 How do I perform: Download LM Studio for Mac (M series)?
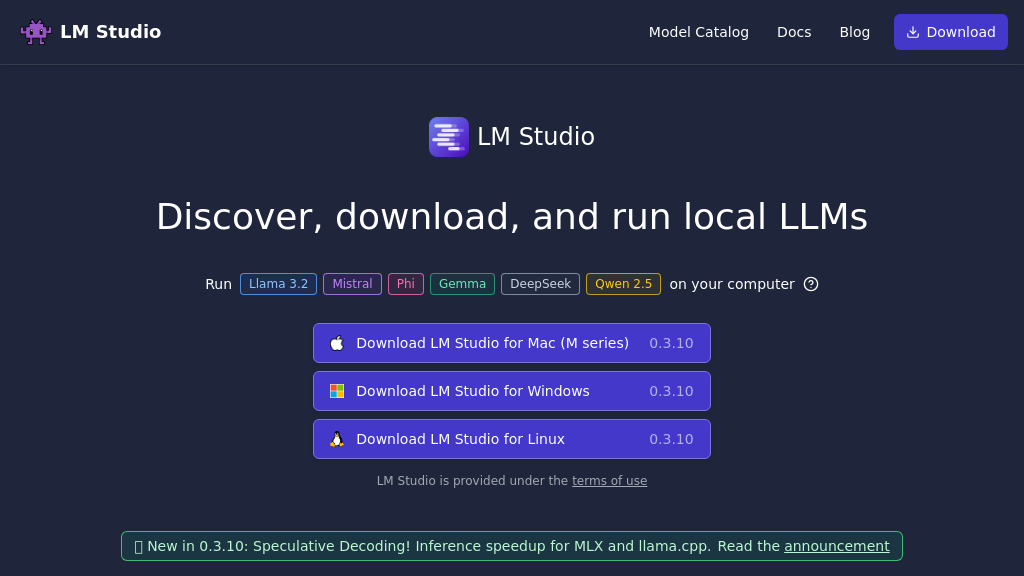pos(512,343)
